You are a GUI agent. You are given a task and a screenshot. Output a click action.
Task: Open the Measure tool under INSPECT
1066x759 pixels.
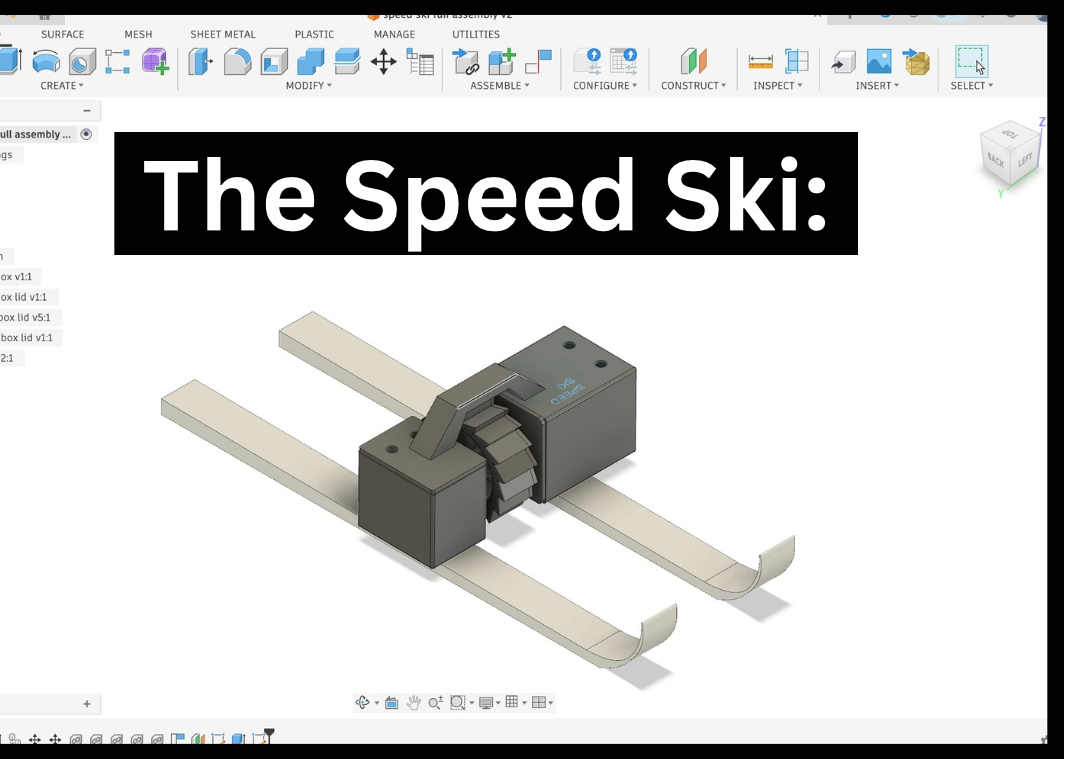point(760,63)
